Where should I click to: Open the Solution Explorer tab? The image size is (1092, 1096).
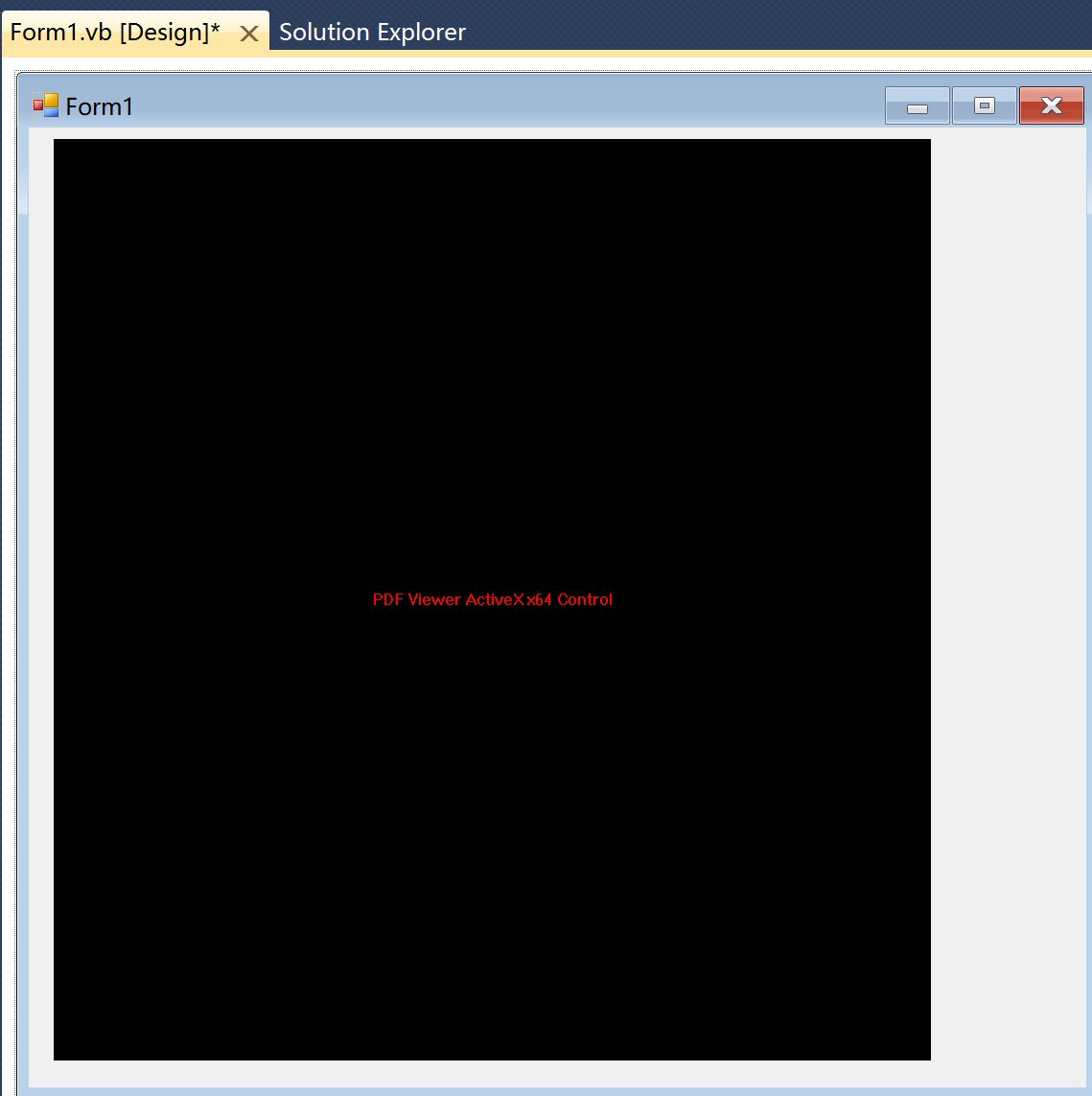coord(372,33)
